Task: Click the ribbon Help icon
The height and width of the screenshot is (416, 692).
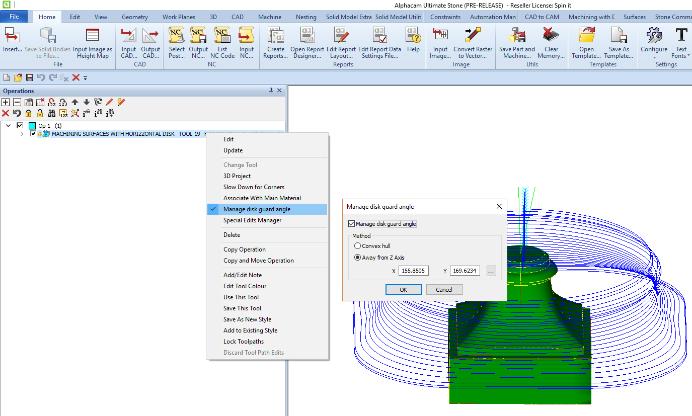Action: pos(413,40)
